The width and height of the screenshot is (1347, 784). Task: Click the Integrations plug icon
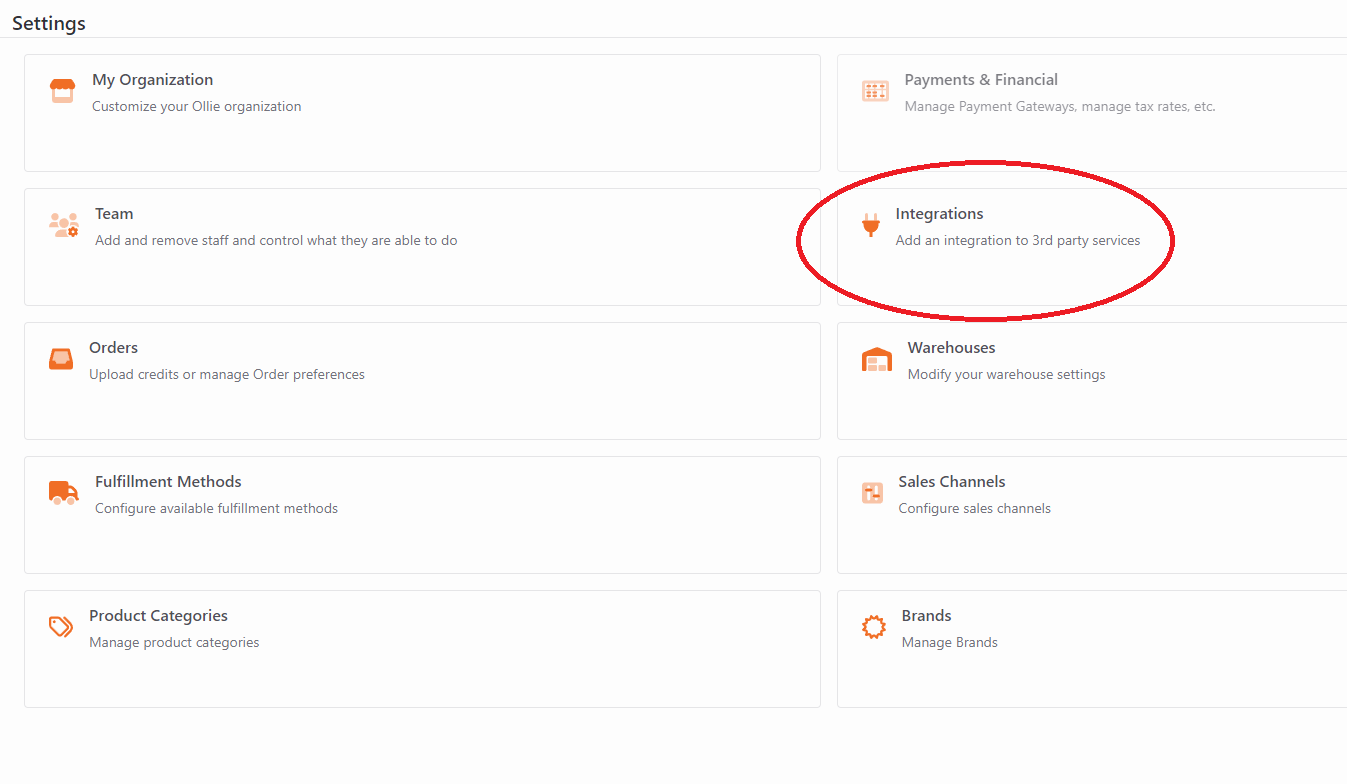tap(871, 226)
